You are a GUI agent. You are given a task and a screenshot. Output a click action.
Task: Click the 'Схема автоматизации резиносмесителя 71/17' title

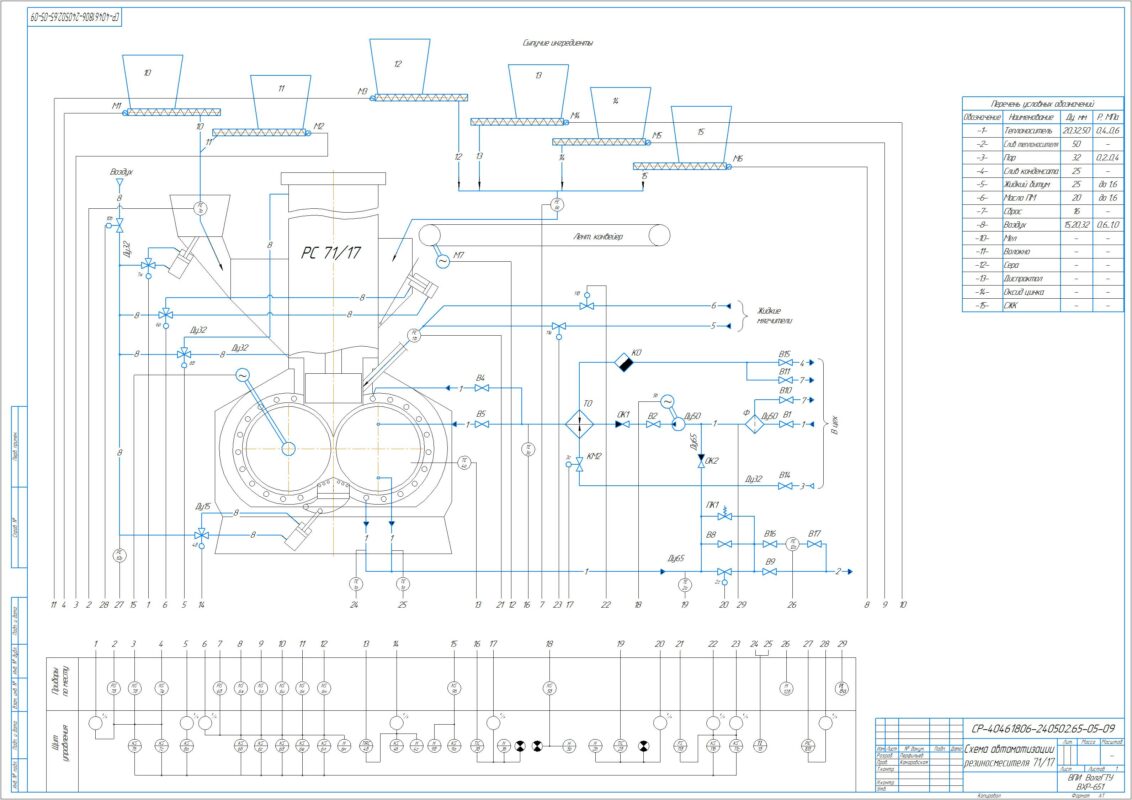pyautogui.click(x=1010, y=756)
